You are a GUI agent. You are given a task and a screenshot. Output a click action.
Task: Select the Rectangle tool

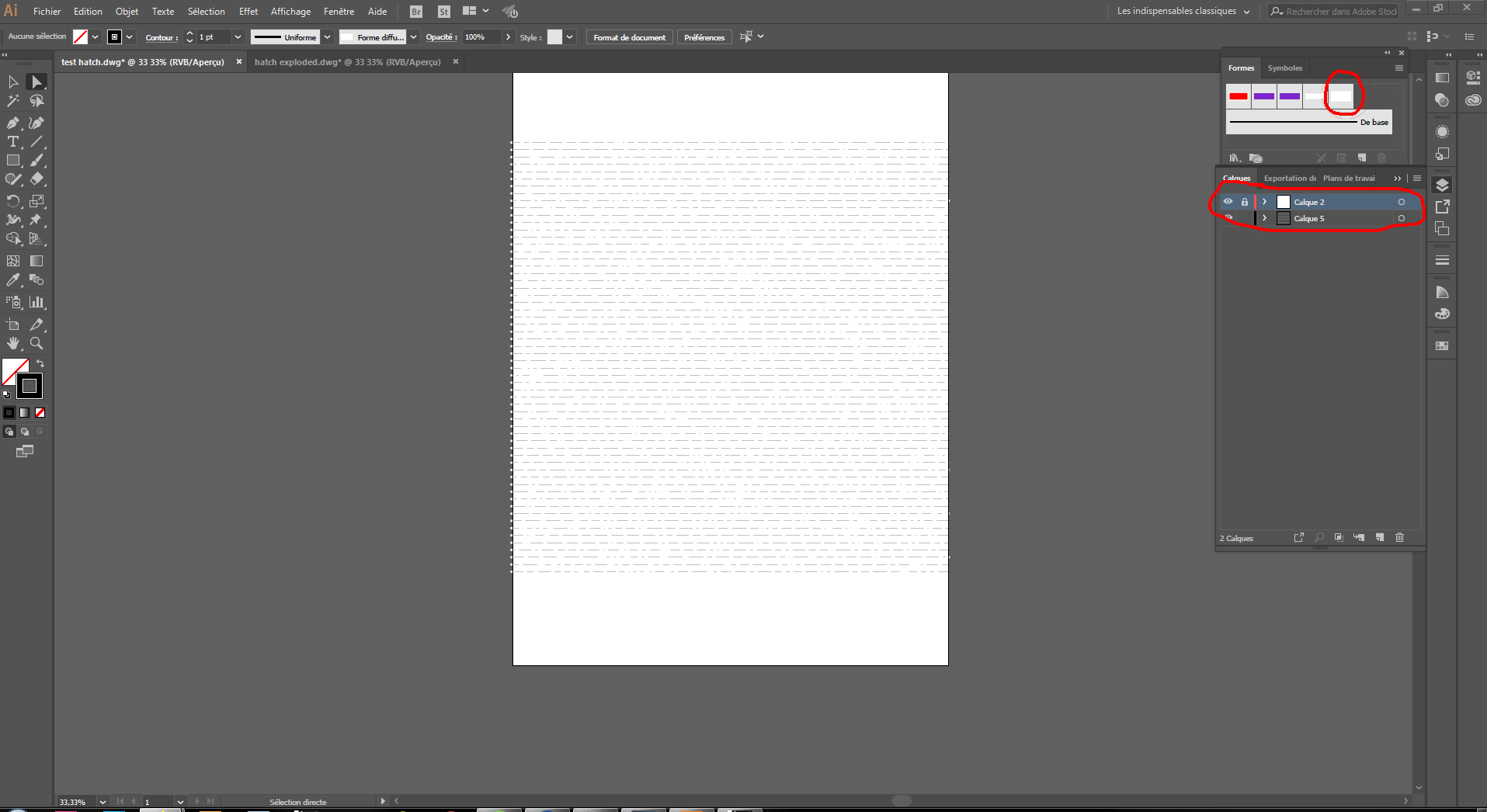(x=12, y=160)
